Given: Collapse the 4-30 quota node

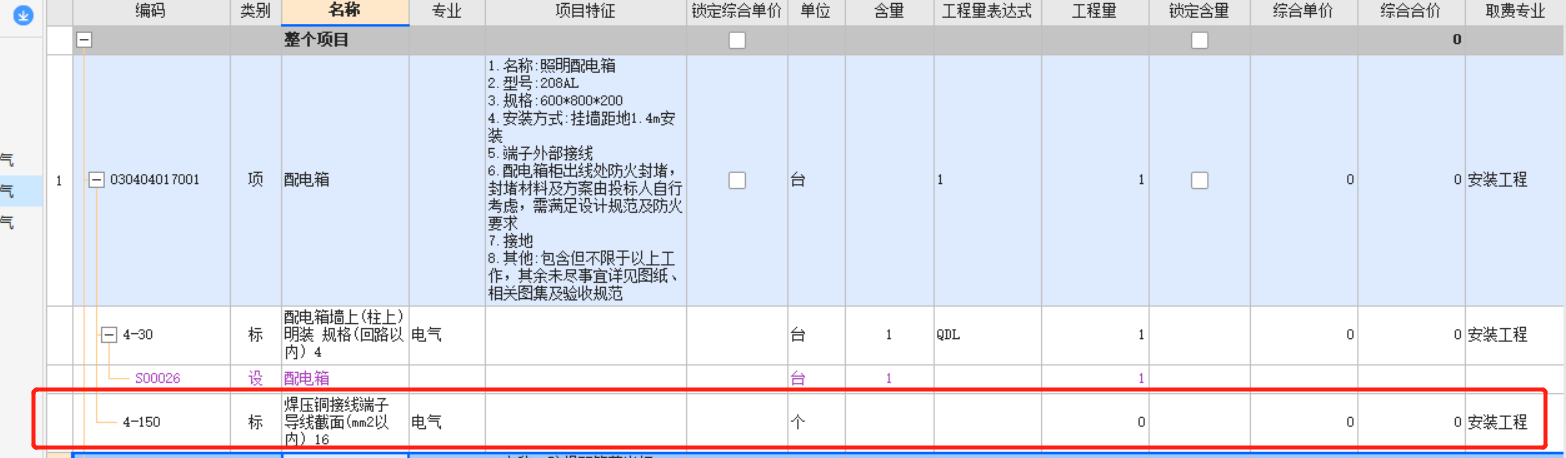Looking at the screenshot, I should (x=109, y=335).
